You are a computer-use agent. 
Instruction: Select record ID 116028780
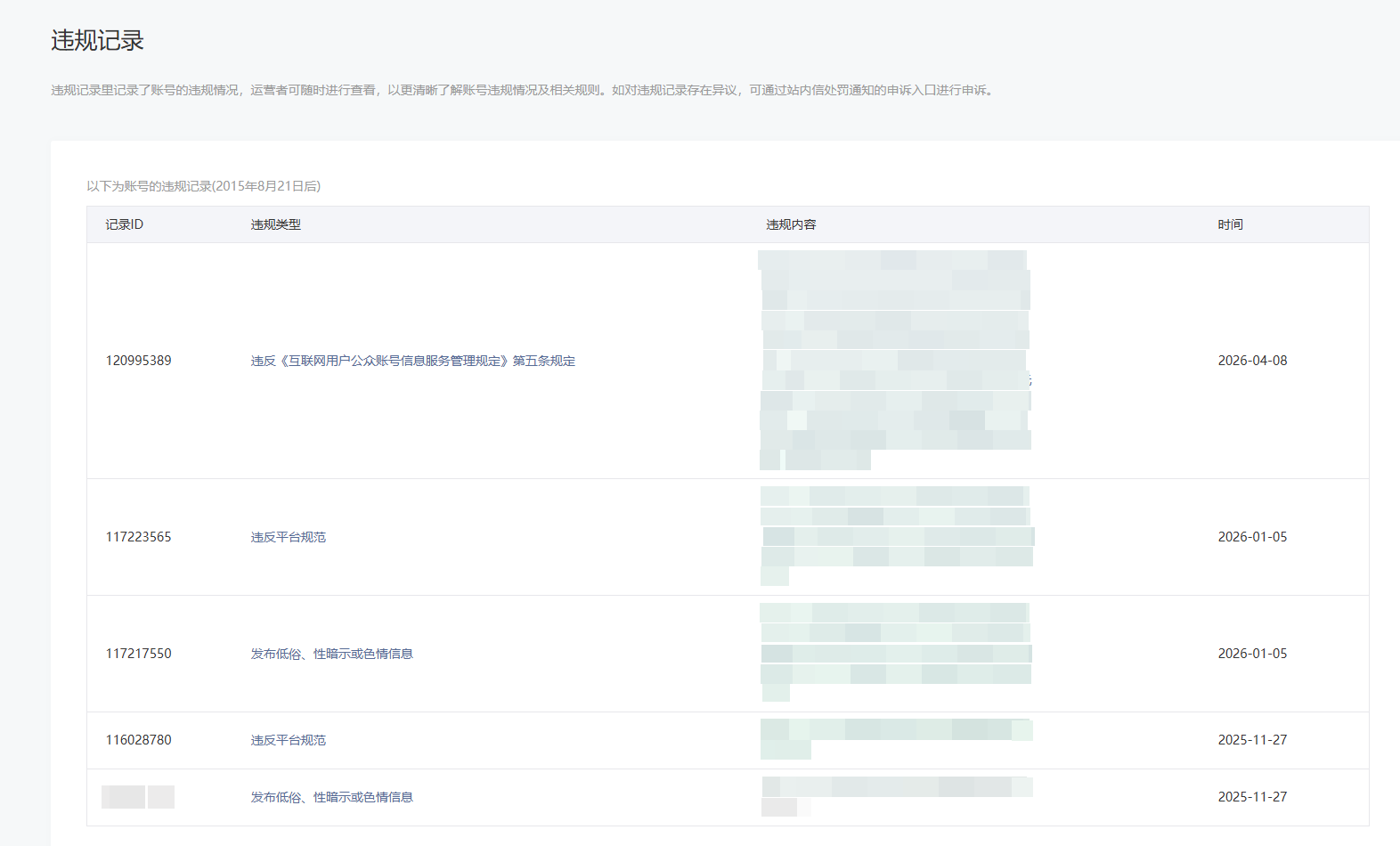click(138, 740)
